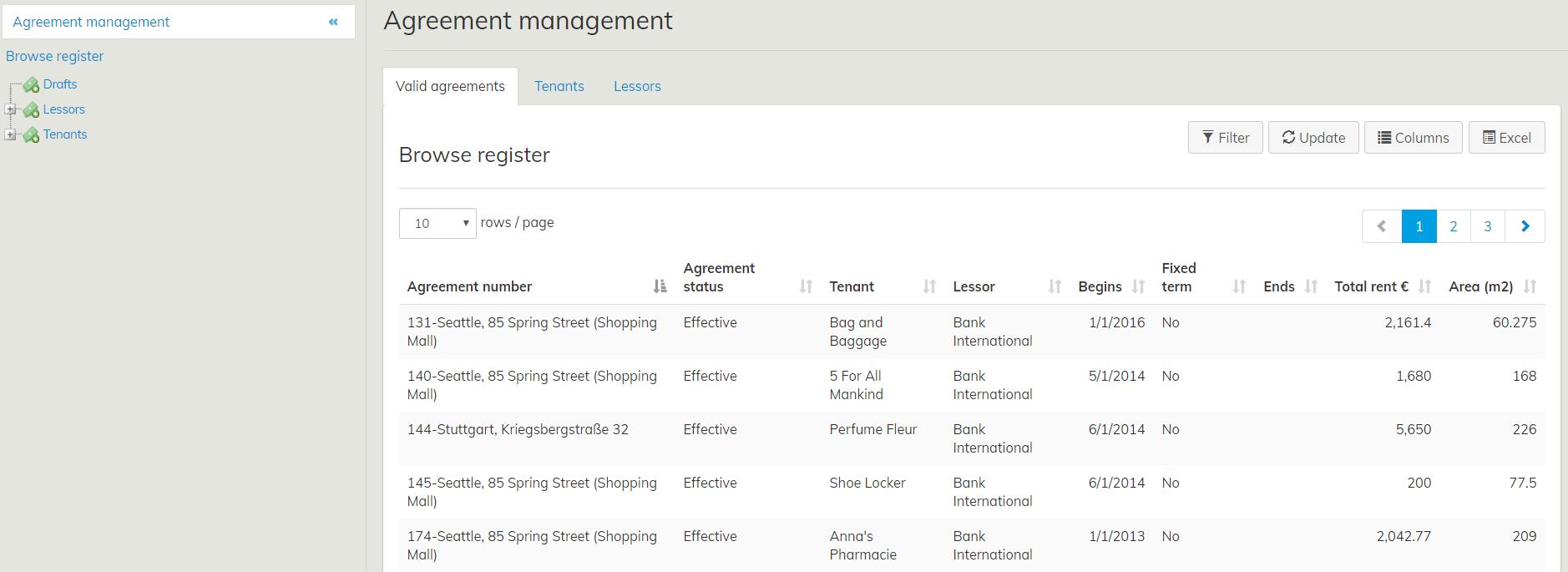This screenshot has width=1568, height=572.
Task: Open the Filter button
Action: (x=1225, y=138)
